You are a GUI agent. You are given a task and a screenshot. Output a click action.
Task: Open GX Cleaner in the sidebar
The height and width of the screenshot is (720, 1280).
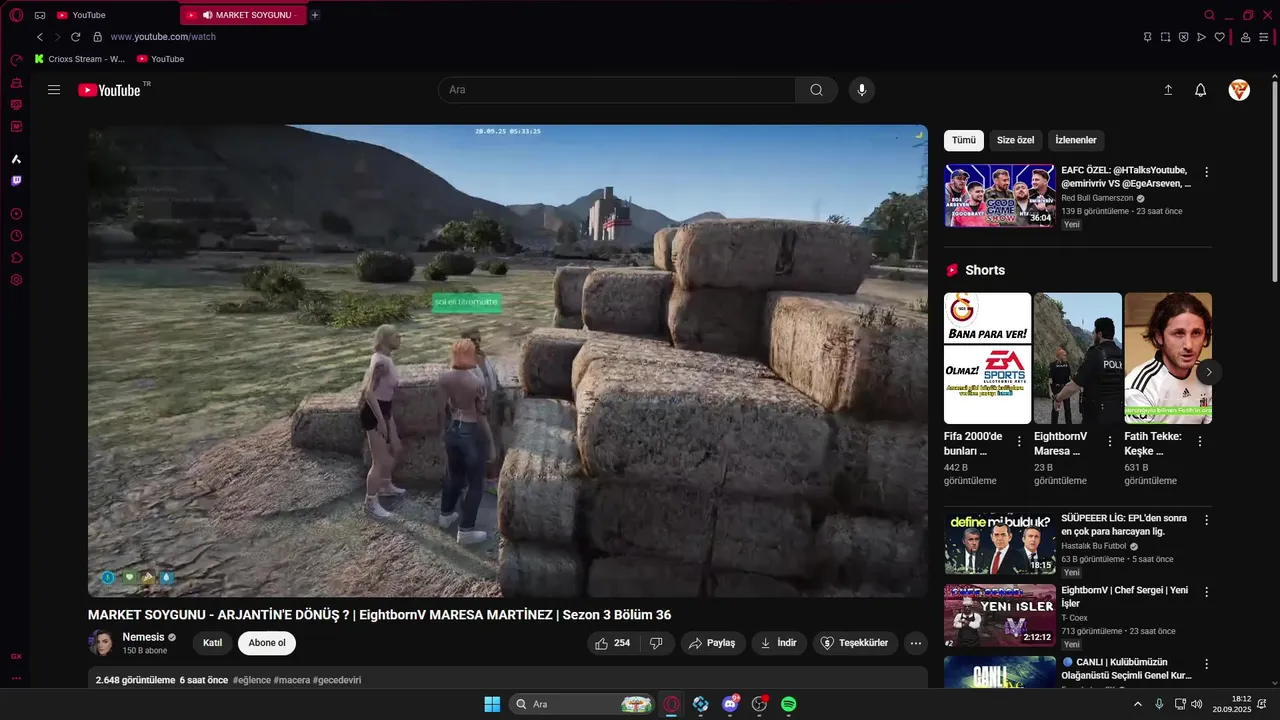[x=16, y=83]
